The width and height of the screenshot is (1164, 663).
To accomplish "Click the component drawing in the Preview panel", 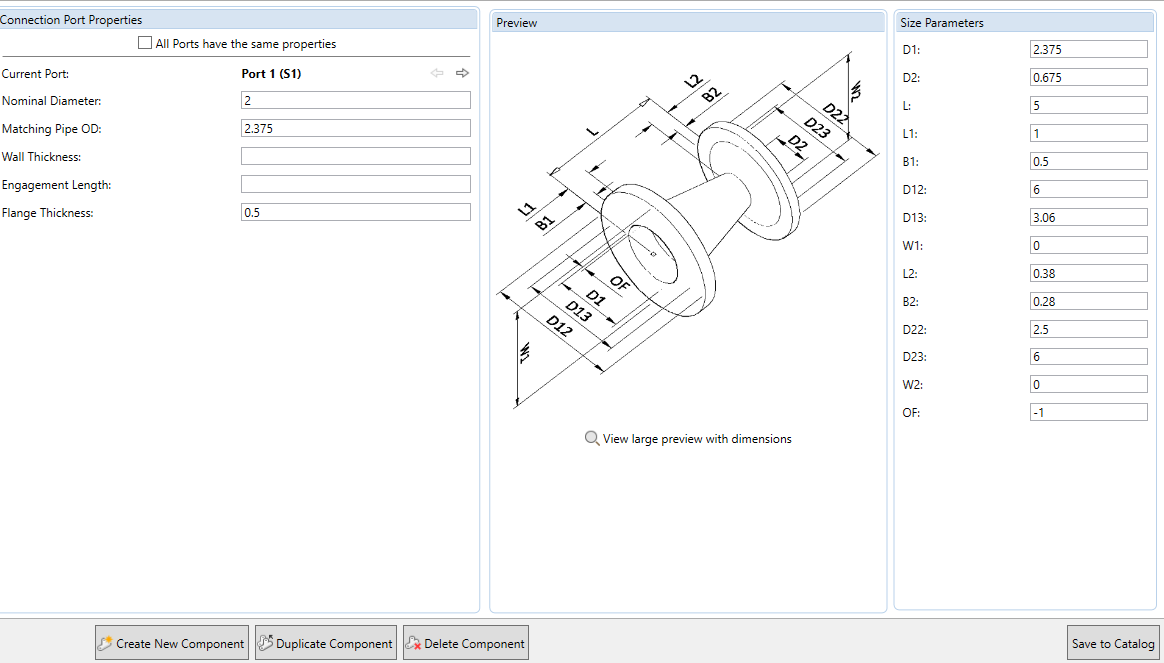I will 690,230.
